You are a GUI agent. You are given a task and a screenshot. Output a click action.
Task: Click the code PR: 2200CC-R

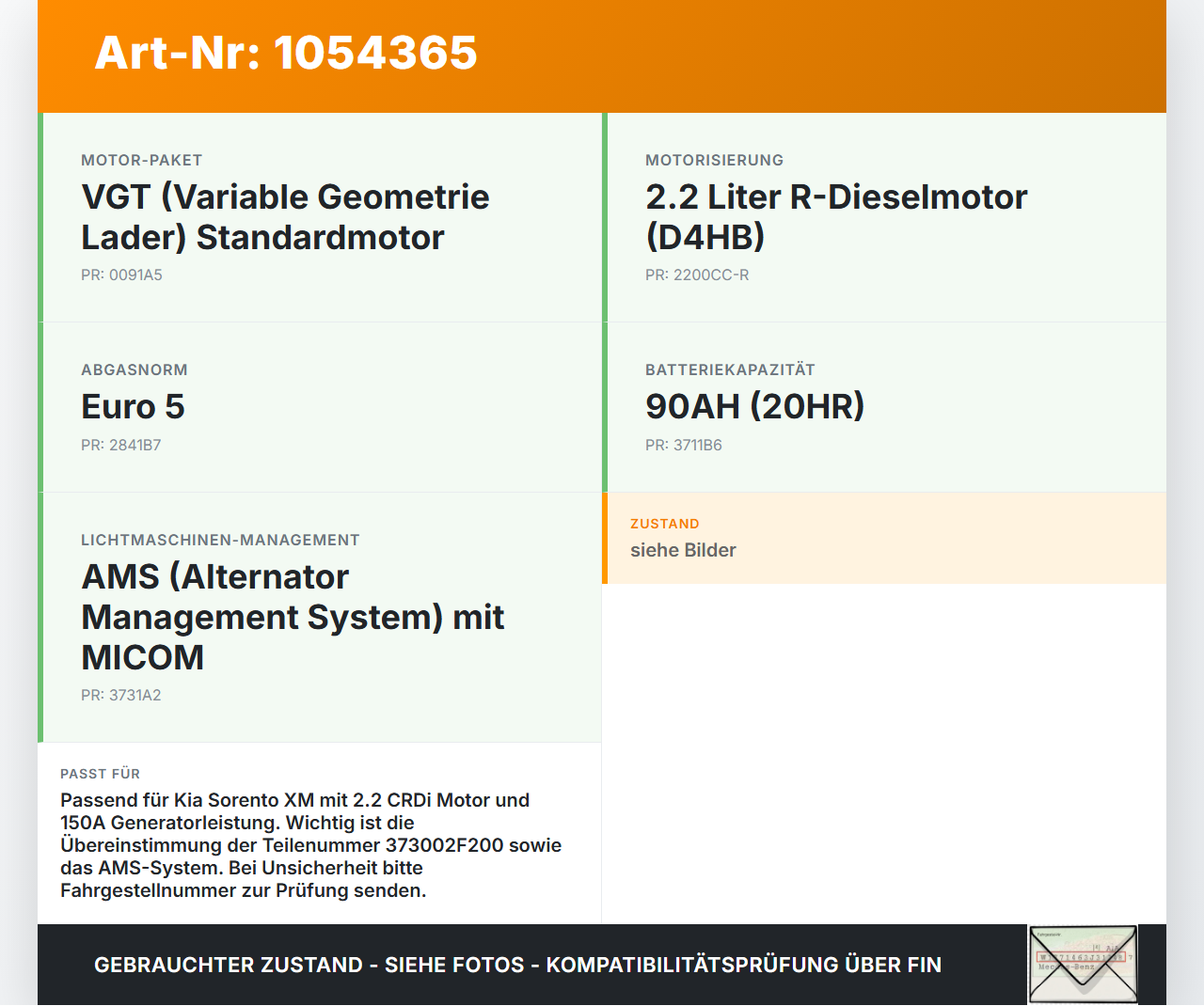[697, 275]
